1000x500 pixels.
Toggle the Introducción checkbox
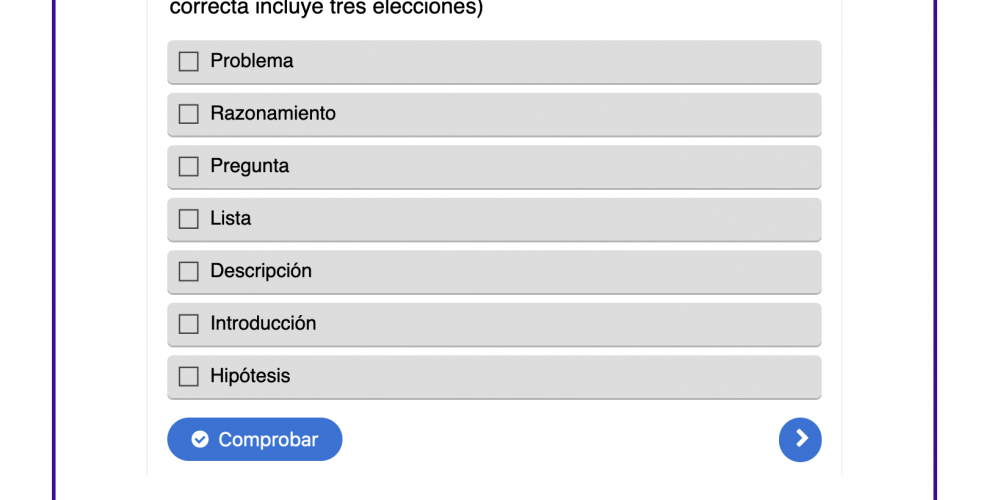click(x=188, y=324)
